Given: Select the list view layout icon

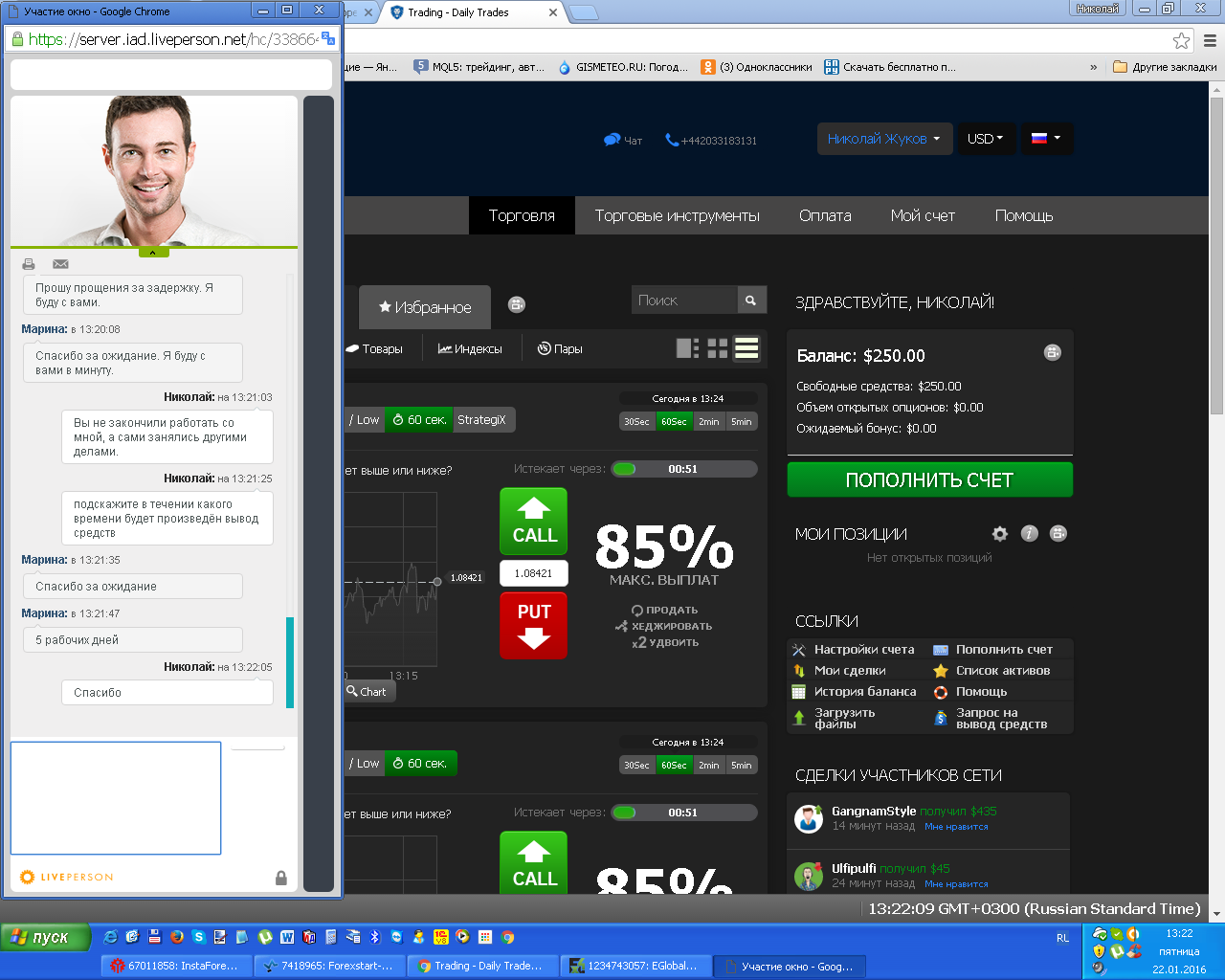Looking at the screenshot, I should [746, 348].
